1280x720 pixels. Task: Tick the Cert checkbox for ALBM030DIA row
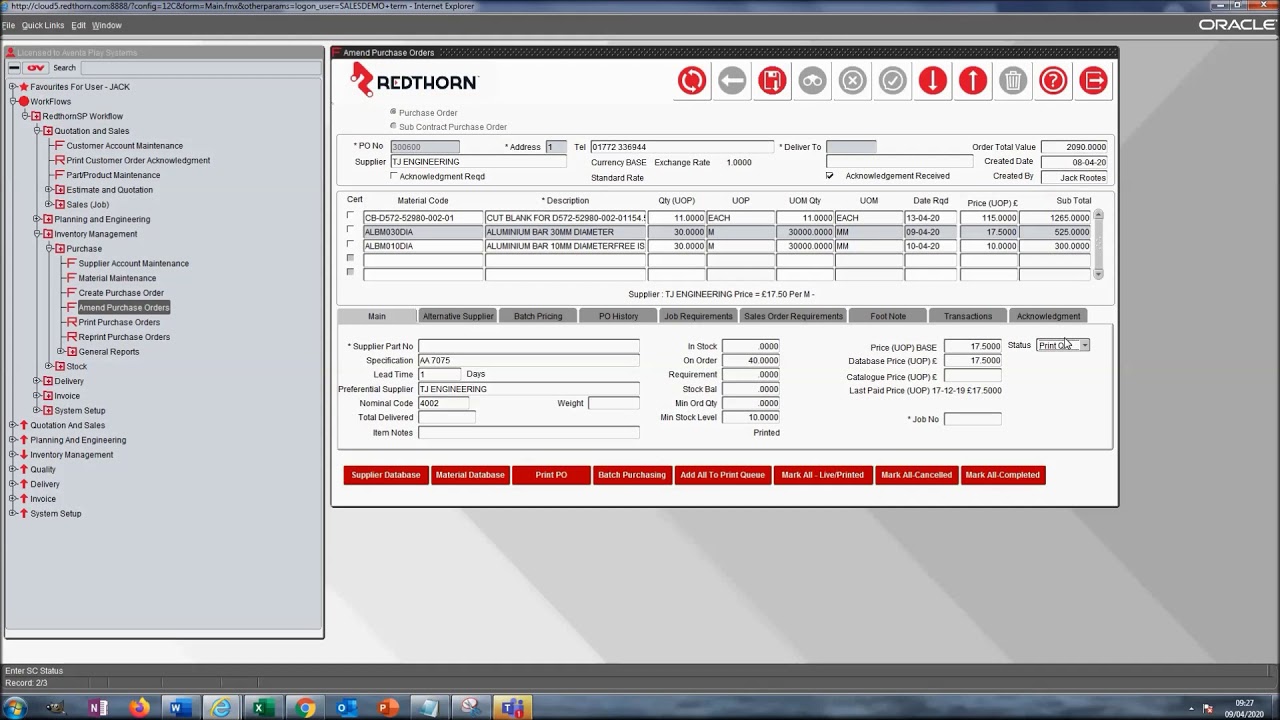point(350,230)
